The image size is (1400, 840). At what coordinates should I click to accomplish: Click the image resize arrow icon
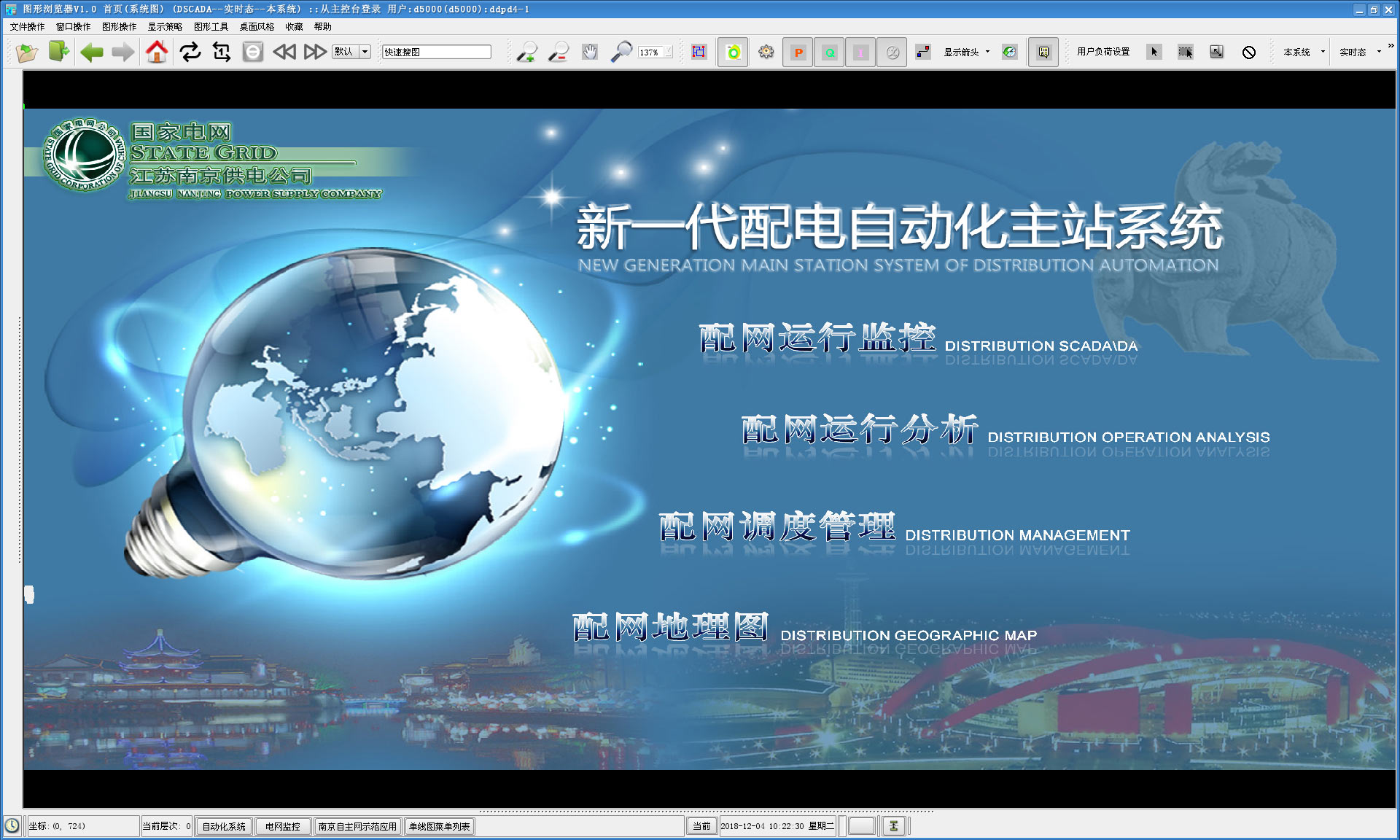click(x=1217, y=52)
